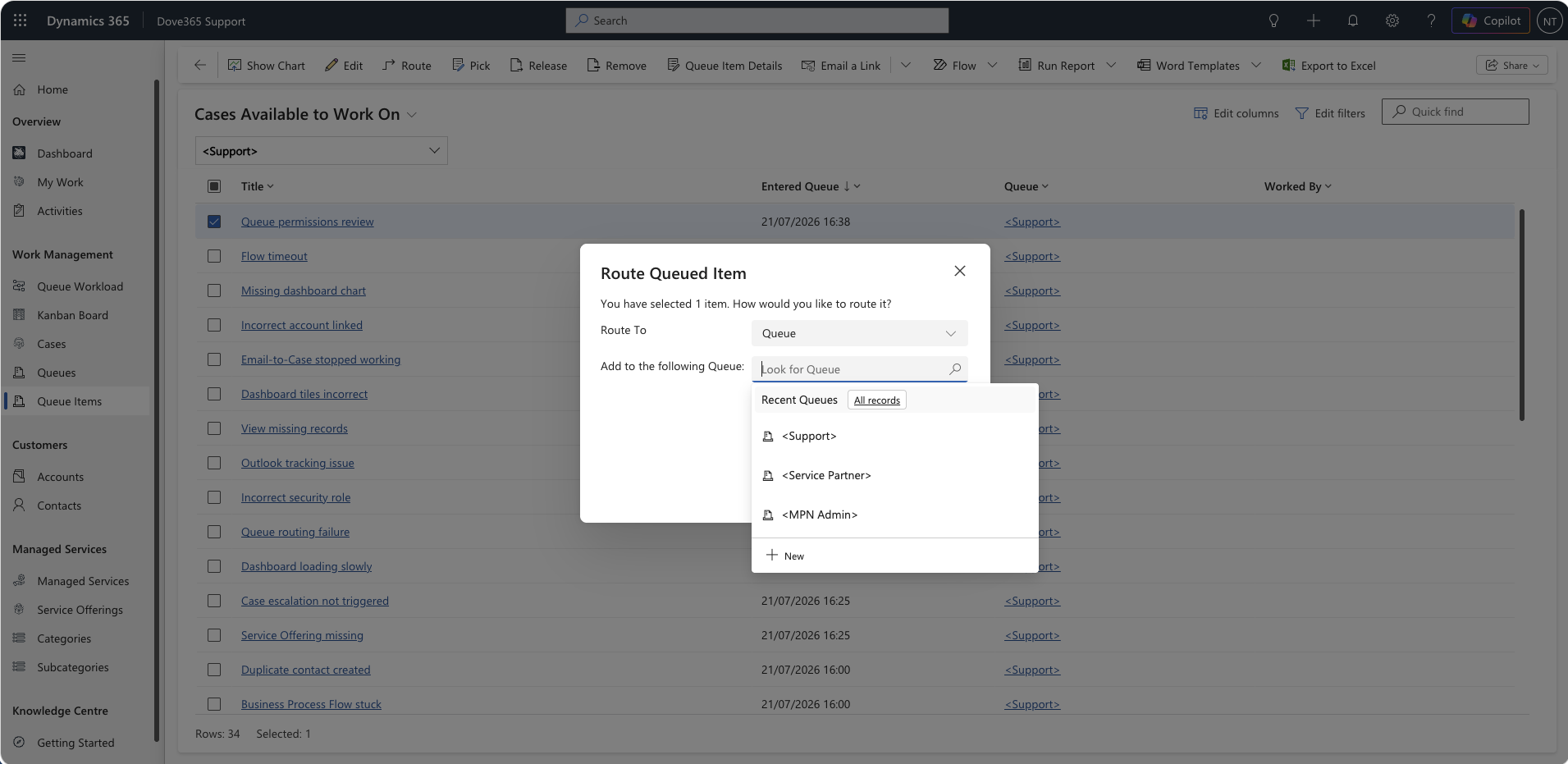Open the settings gear in top bar
The width and height of the screenshot is (1568, 764).
[x=1392, y=21]
